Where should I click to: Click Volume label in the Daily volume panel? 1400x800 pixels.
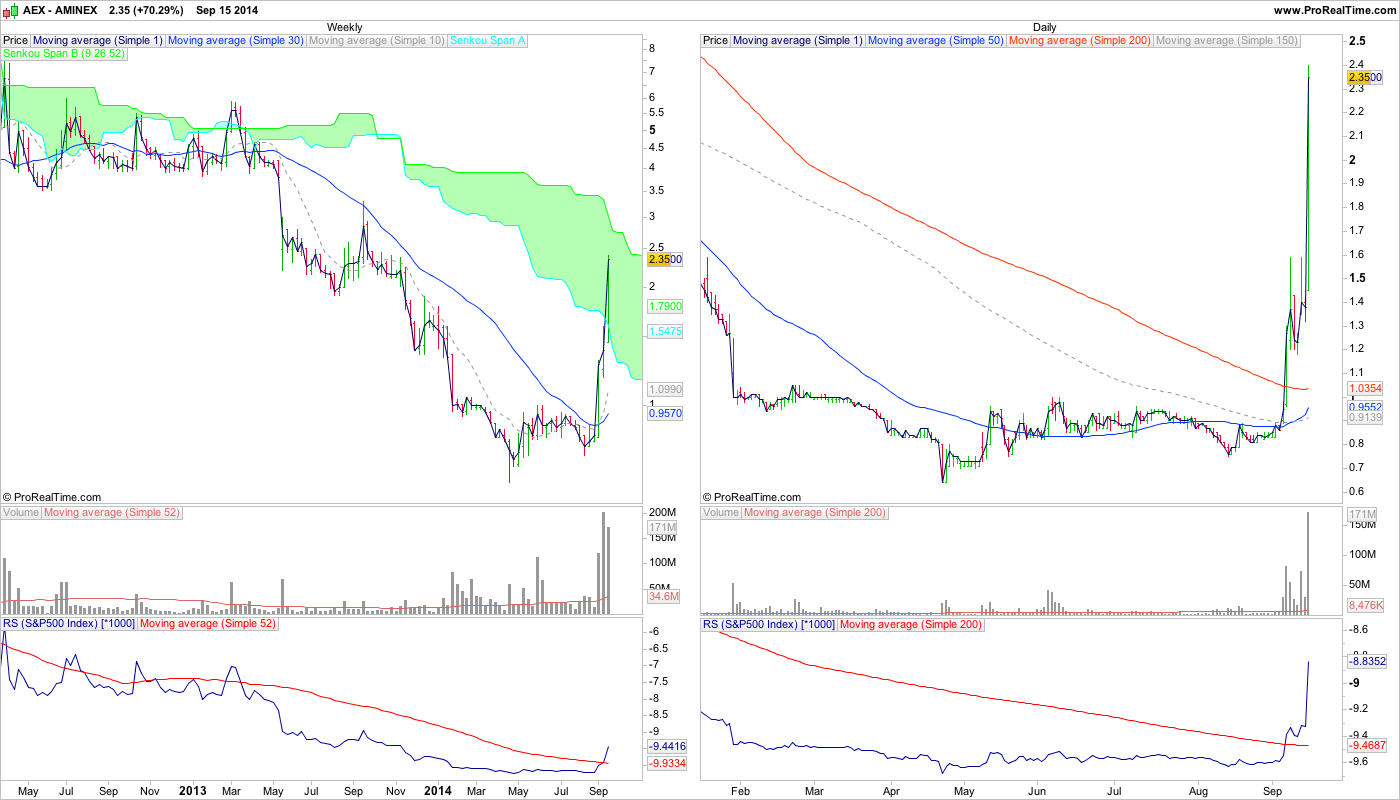point(722,513)
